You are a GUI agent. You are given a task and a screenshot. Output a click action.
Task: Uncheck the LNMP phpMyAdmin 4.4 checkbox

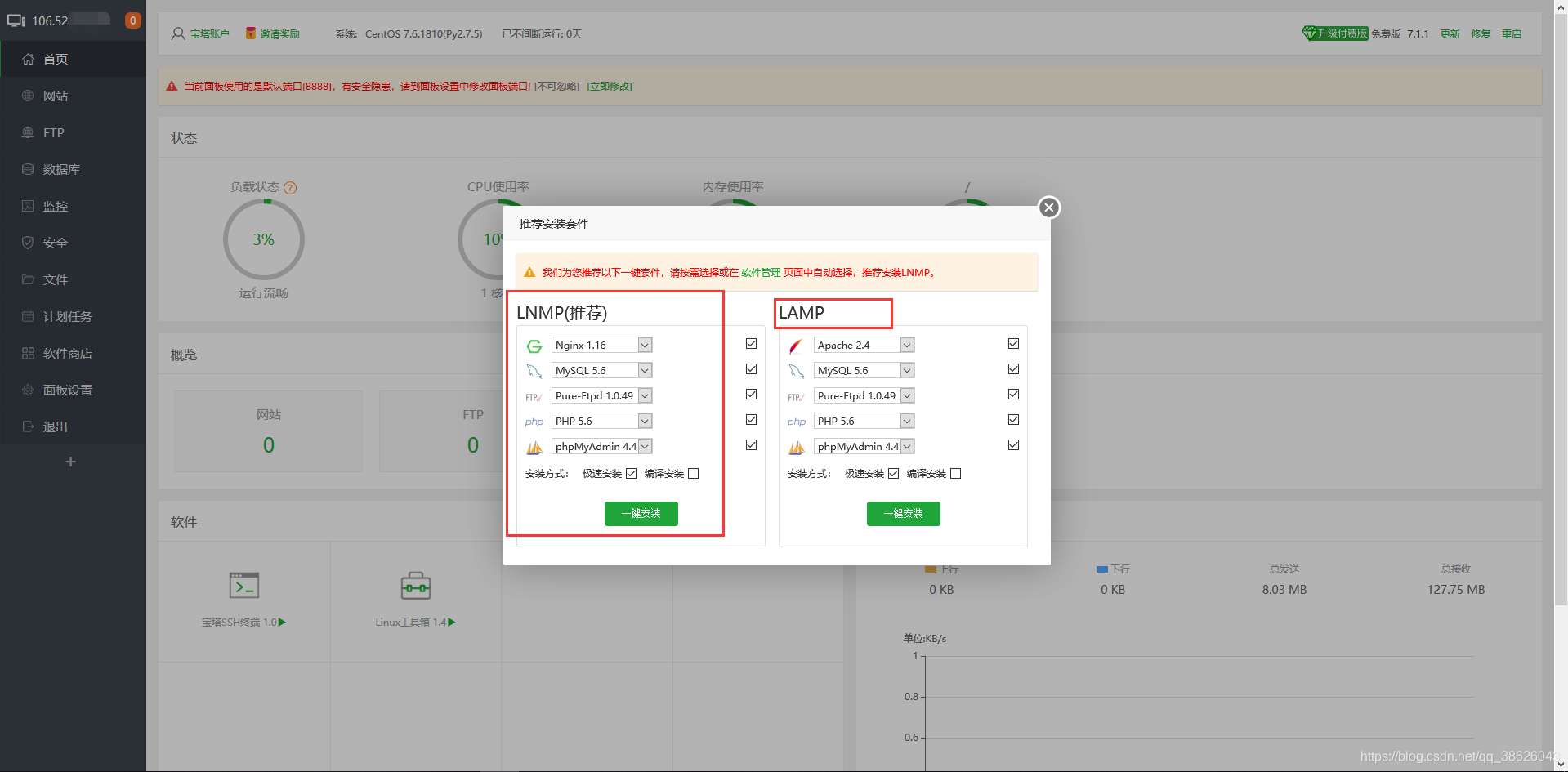point(752,445)
